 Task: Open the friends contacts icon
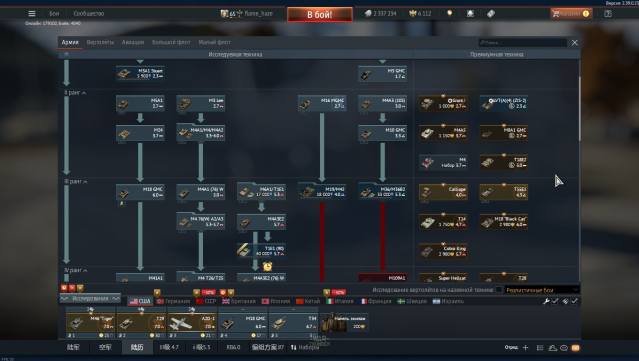[552, 348]
